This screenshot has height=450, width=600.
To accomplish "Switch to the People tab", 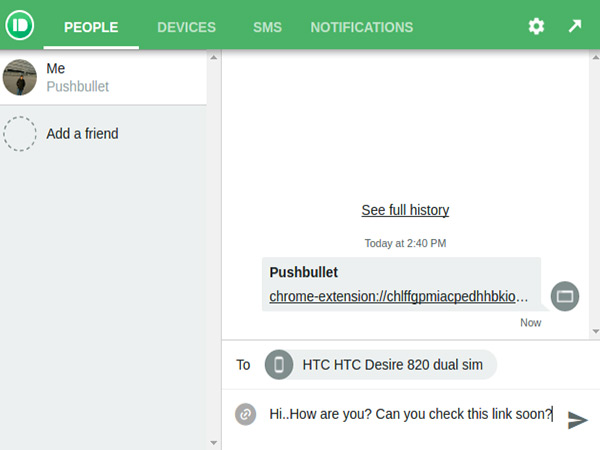I will coord(91,27).
